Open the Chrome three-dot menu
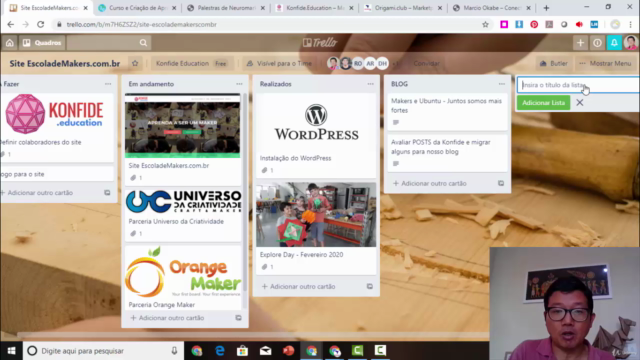The width and height of the screenshot is (640, 360). 631,24
